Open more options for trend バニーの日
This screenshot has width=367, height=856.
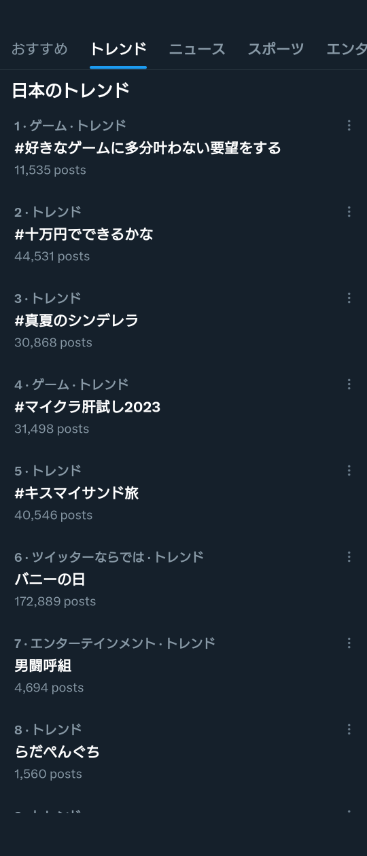point(349,557)
